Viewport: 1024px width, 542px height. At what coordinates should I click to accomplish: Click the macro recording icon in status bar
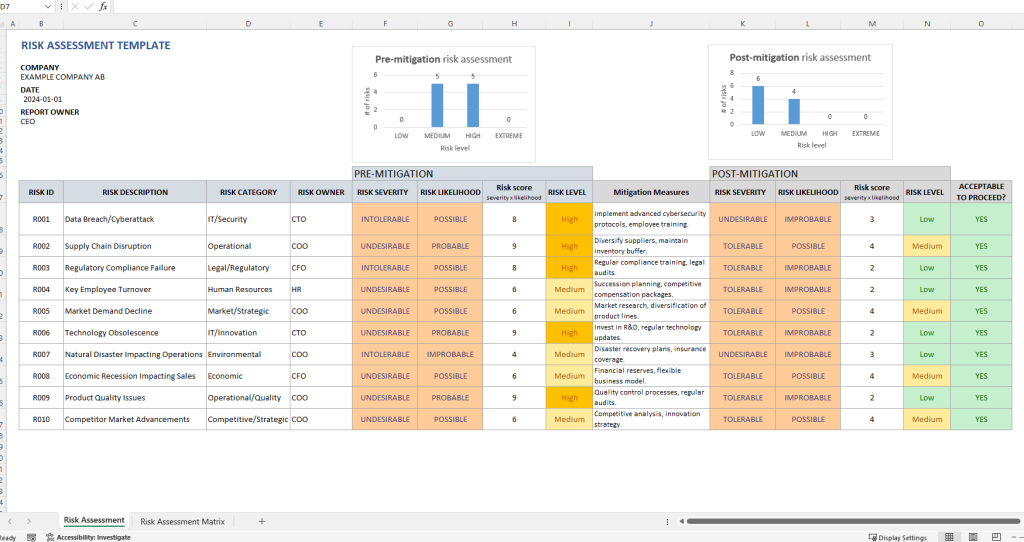[32, 537]
